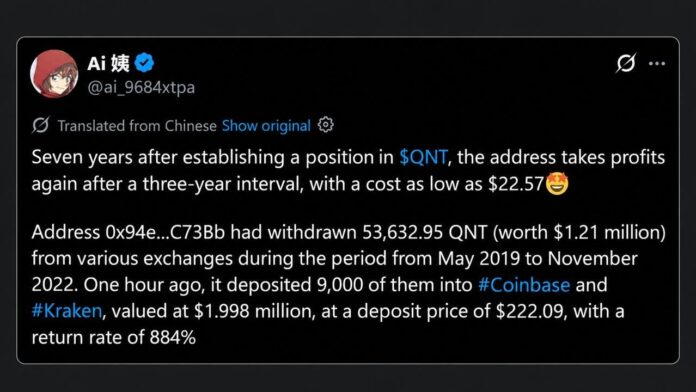The image size is (696, 392).
Task: Open the three-dot more options menu
Action: pos(657,63)
